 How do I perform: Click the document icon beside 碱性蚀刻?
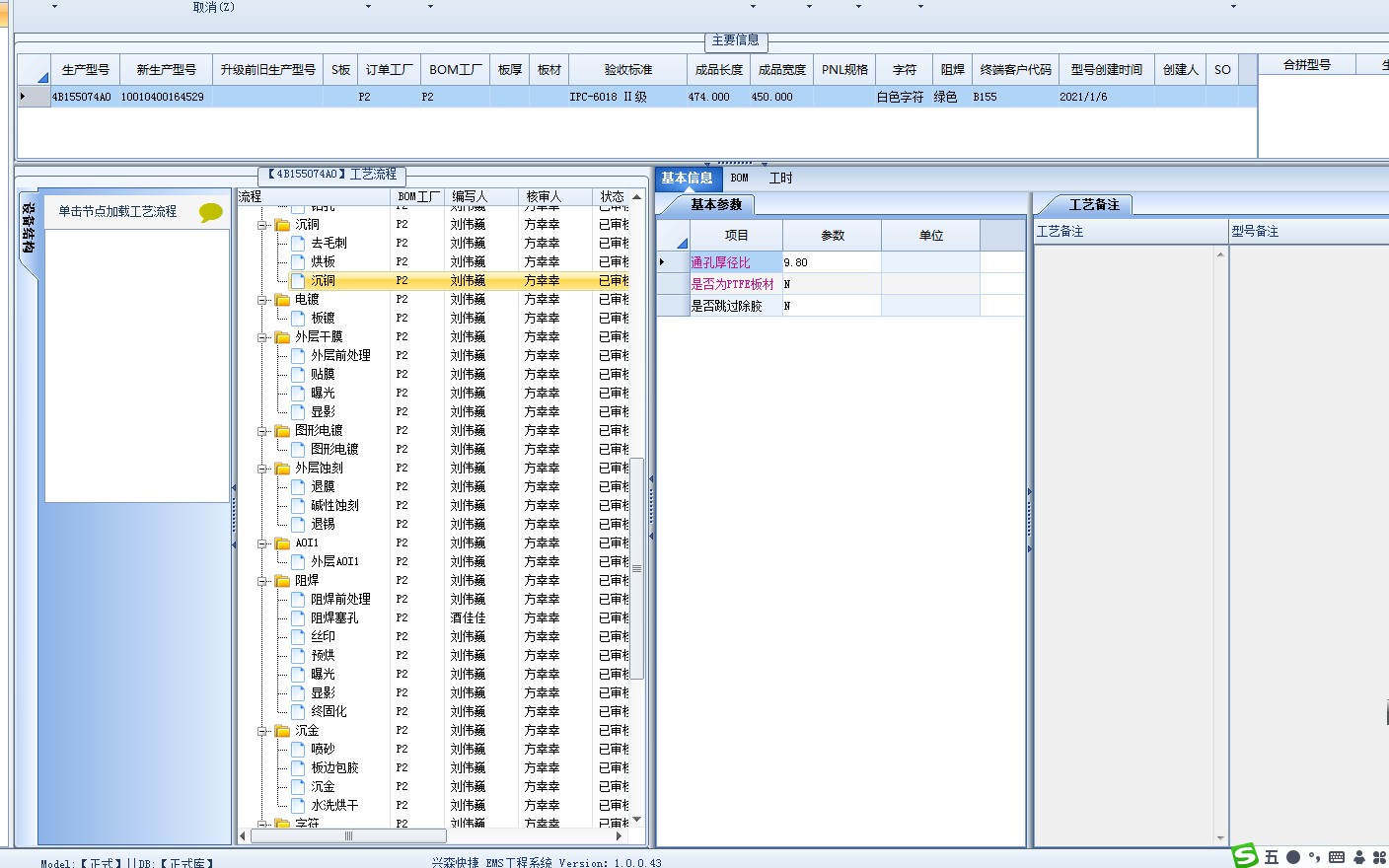299,505
